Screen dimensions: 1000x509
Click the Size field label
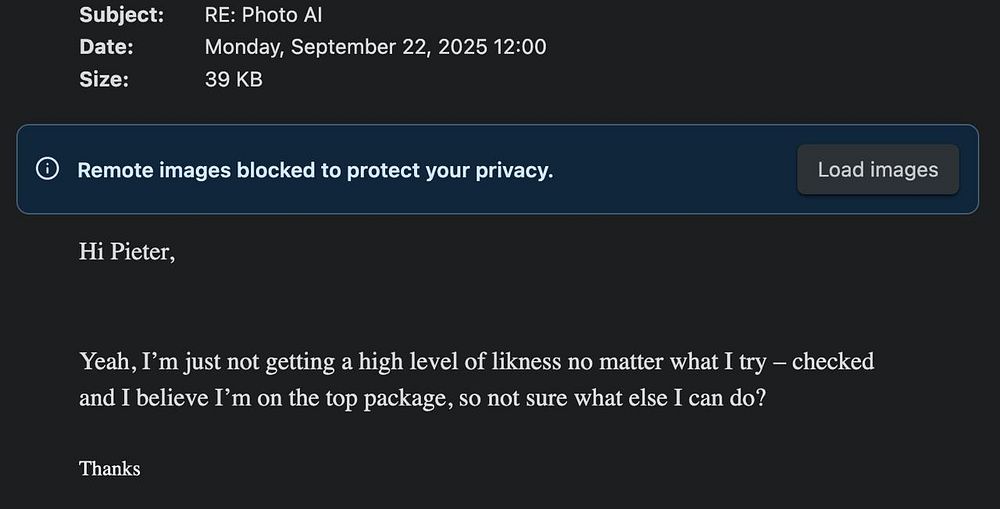coord(104,79)
